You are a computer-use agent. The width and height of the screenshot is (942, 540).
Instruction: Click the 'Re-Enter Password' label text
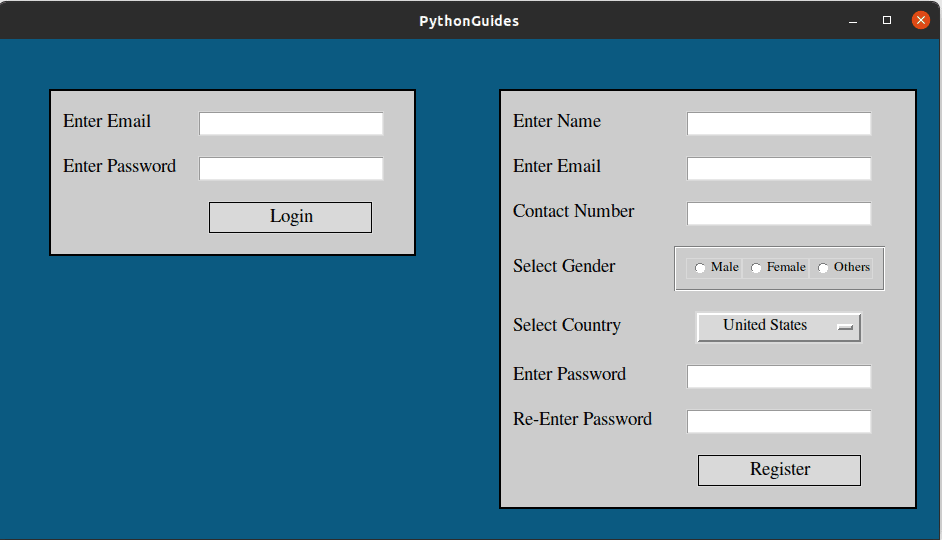coord(582,419)
